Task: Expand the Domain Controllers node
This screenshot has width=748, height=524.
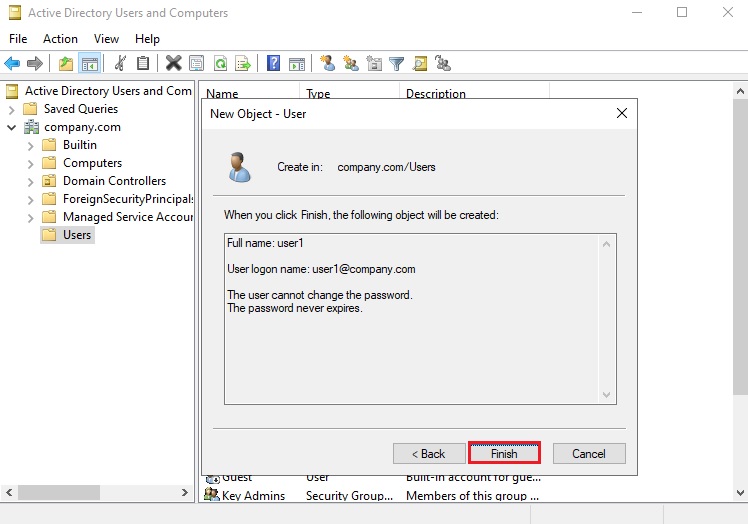Action: 31,181
